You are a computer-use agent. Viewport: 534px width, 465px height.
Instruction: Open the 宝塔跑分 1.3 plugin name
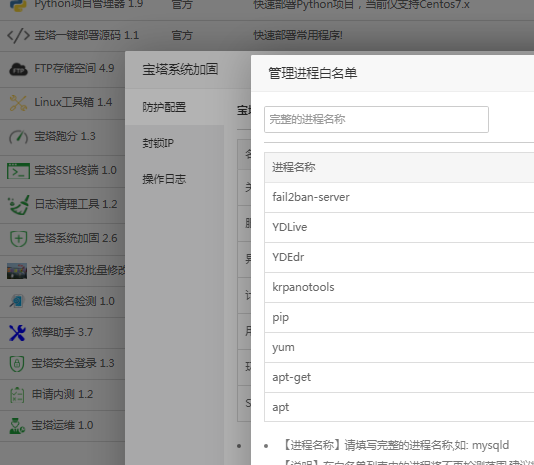click(x=65, y=136)
